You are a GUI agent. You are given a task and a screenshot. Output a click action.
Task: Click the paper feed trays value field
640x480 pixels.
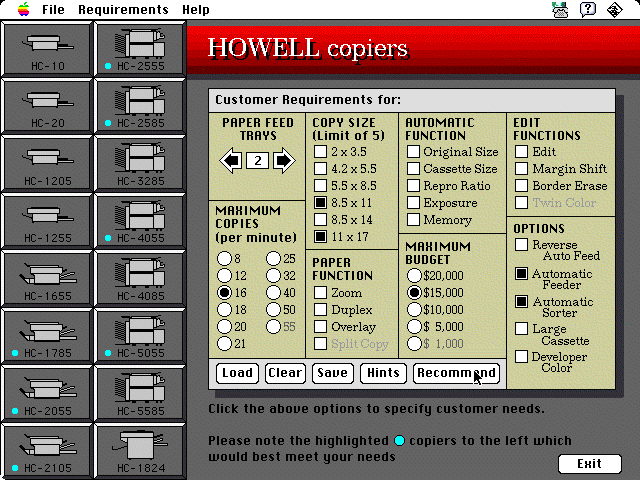258,160
